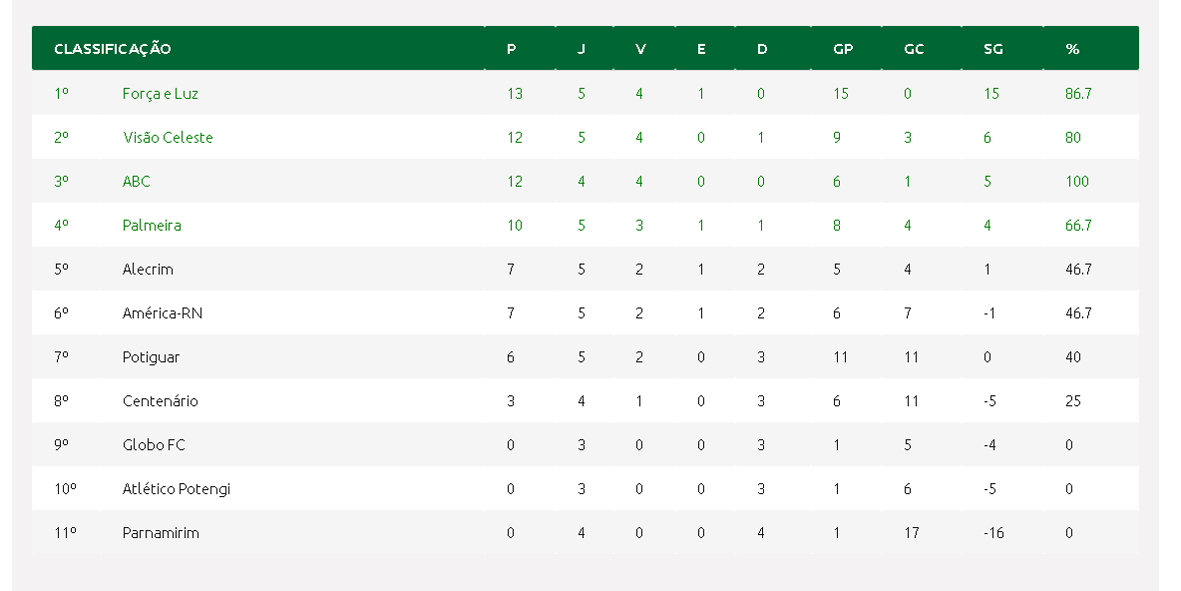Click the GP goals-for header
This screenshot has height=591, width=1181.
[x=843, y=49]
